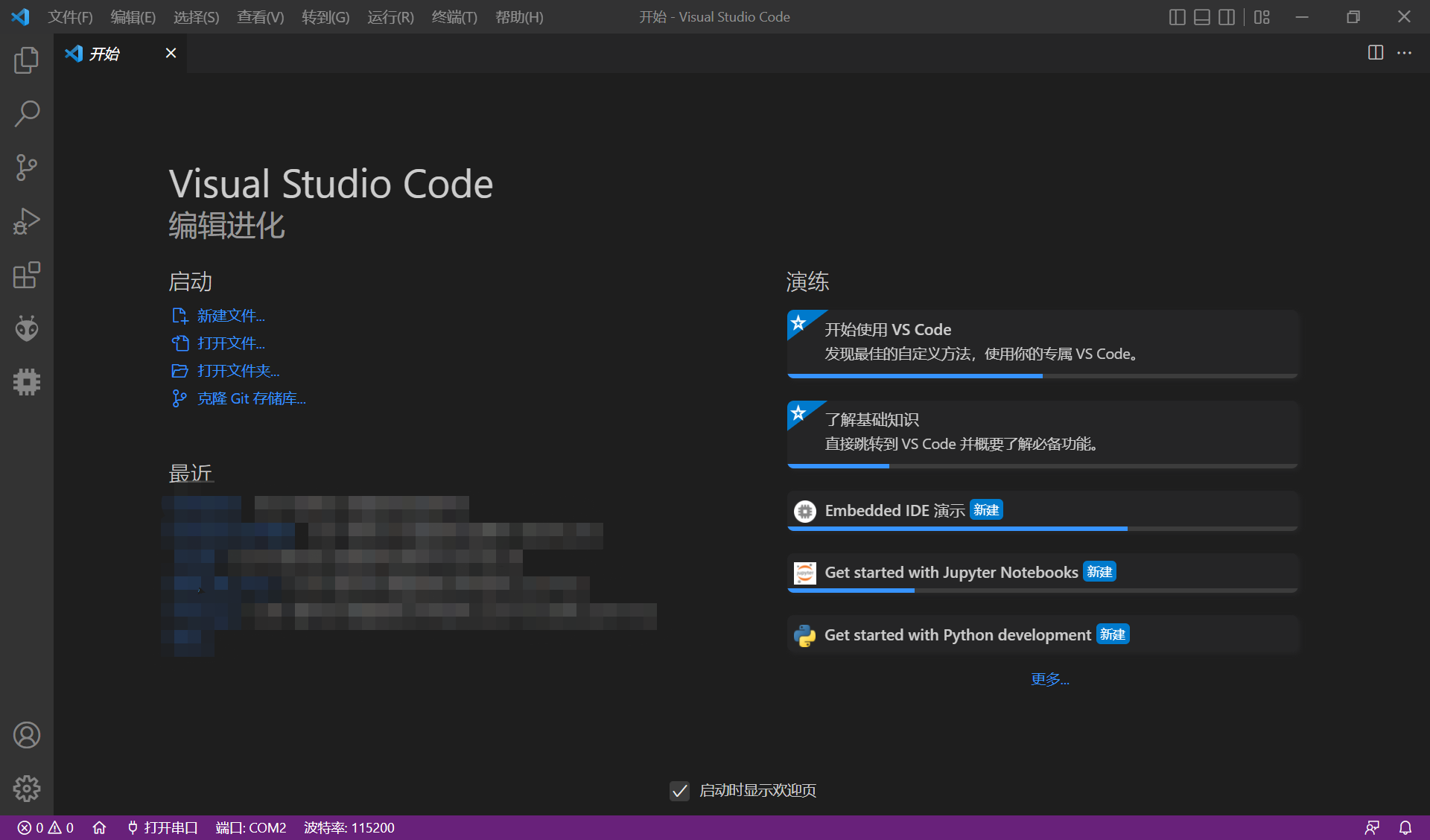Click the Embedded IDE gear logo icon
1430x840 pixels.
pos(805,511)
